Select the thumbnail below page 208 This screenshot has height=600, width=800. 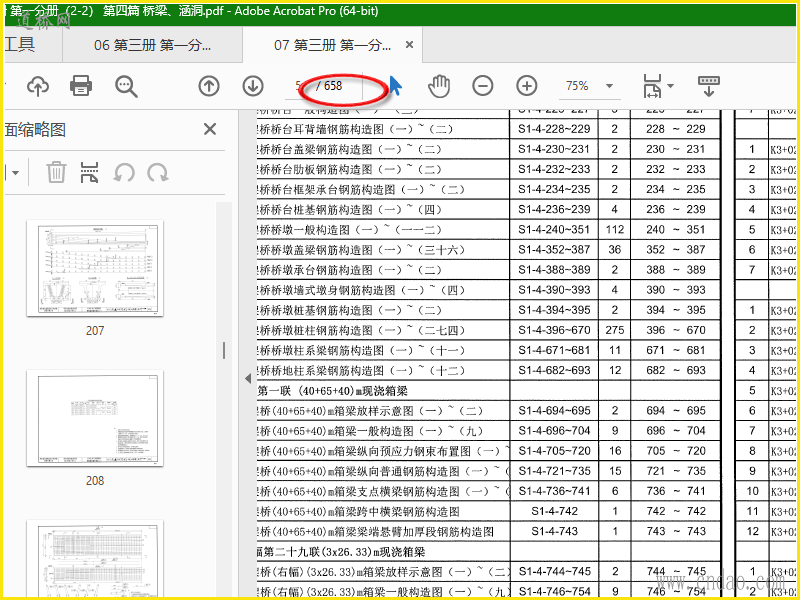click(95, 559)
